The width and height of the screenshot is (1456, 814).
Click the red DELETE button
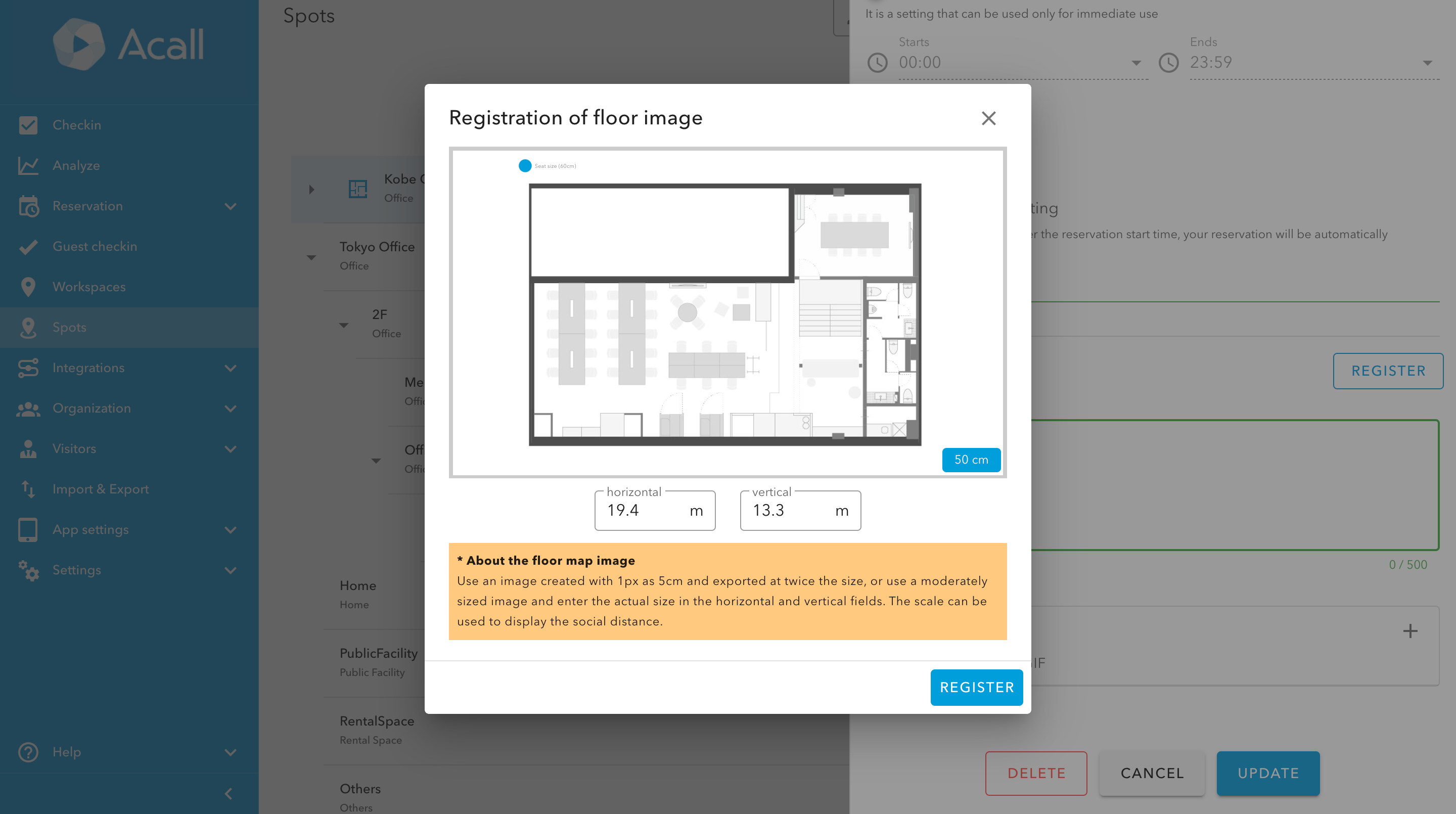click(x=1035, y=774)
